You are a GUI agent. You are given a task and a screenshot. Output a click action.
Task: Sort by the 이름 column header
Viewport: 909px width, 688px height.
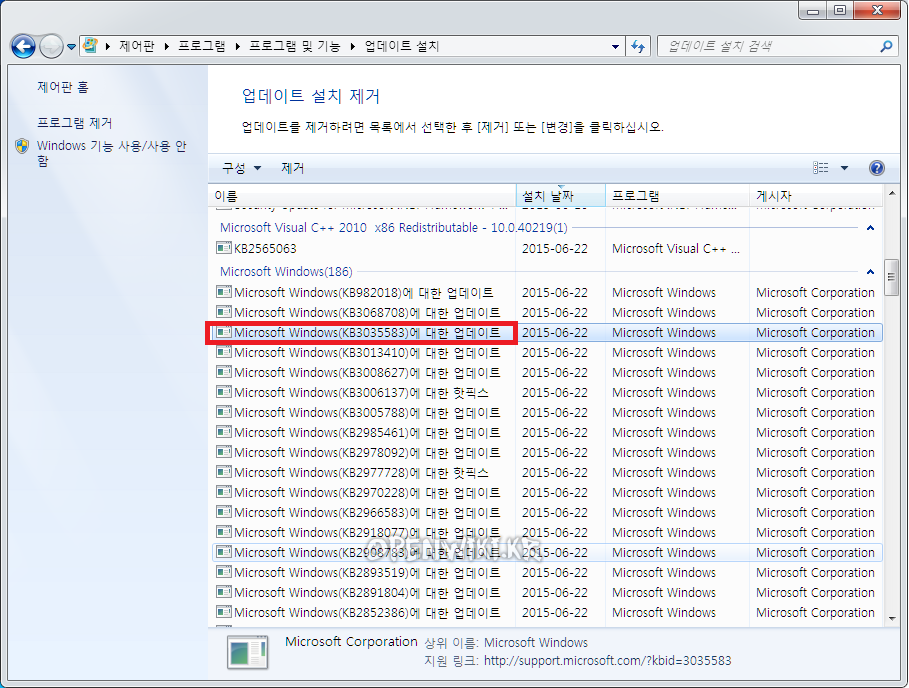point(362,196)
